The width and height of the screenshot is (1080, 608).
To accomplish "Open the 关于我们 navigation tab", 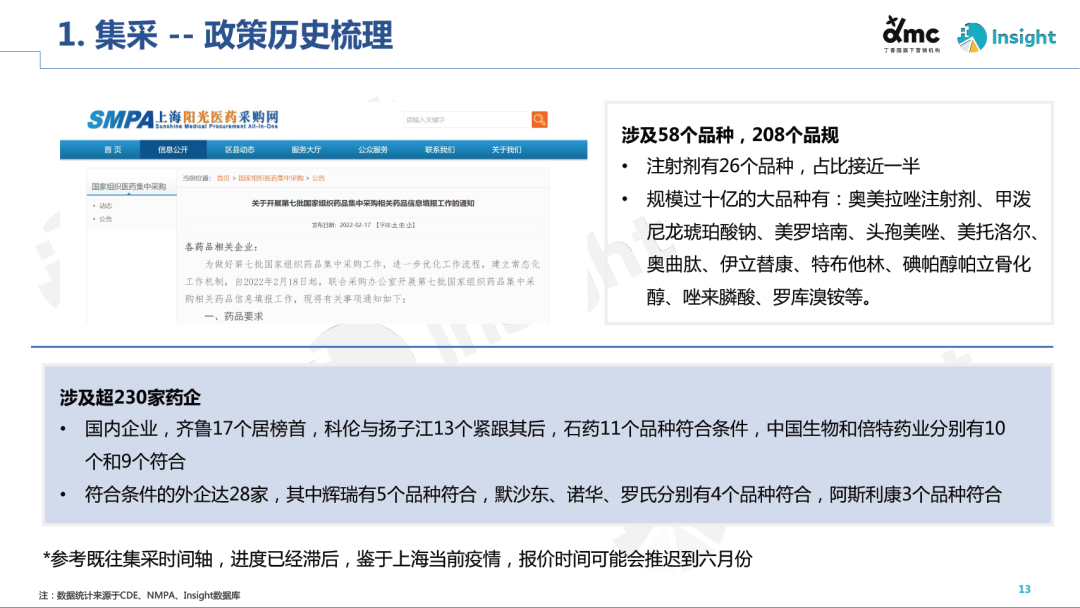I will point(506,149).
